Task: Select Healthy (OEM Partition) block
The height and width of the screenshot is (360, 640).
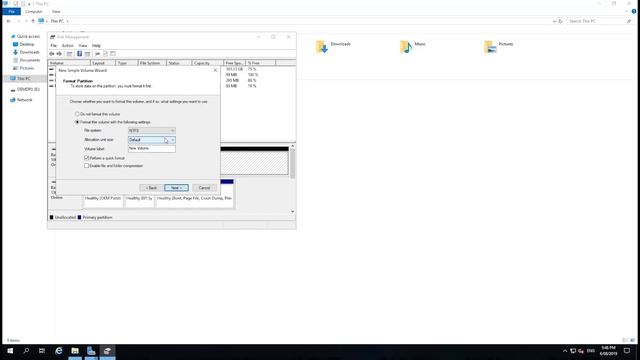Action: coord(103,201)
